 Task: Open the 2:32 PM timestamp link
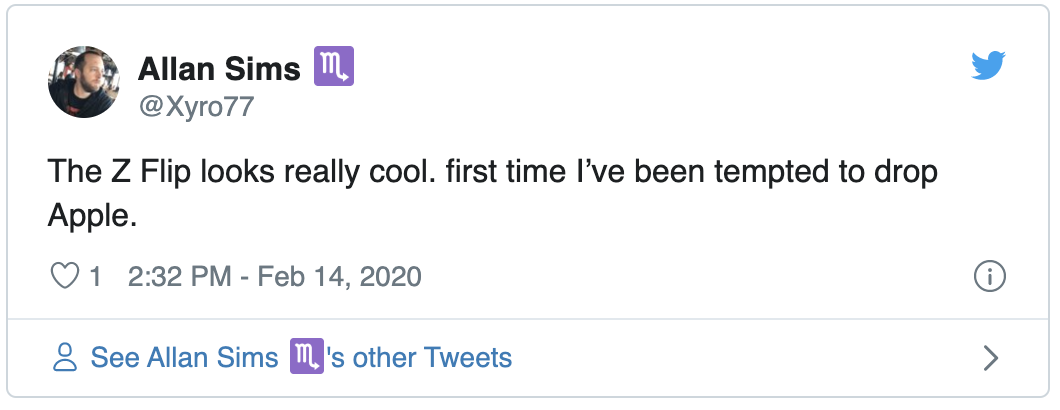182,276
